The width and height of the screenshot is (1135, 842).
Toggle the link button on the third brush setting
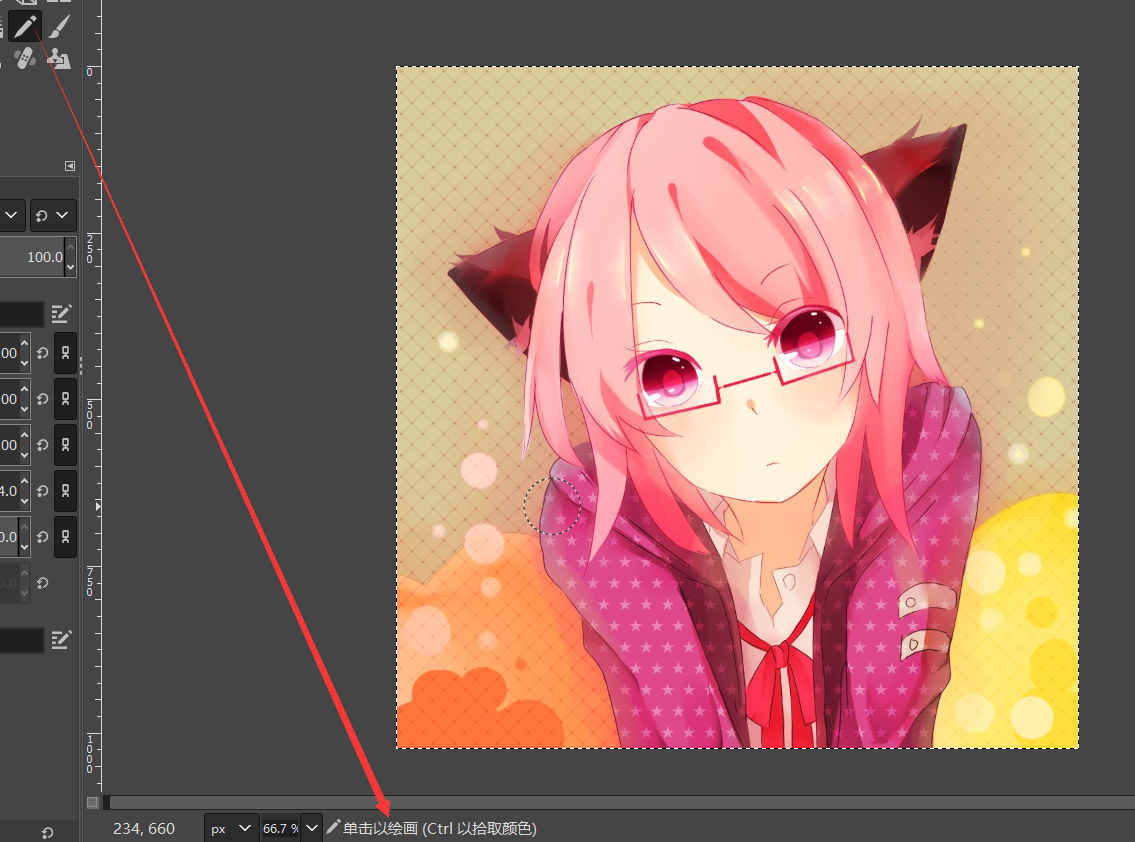pyautogui.click(x=65, y=445)
